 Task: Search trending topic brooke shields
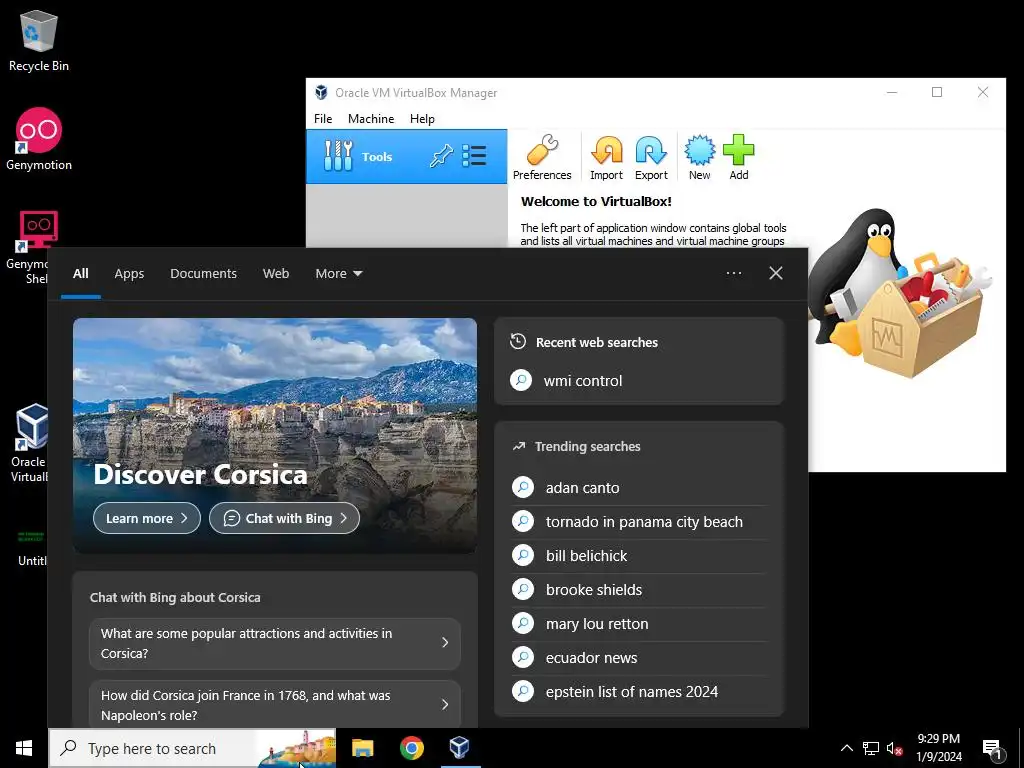point(639,590)
